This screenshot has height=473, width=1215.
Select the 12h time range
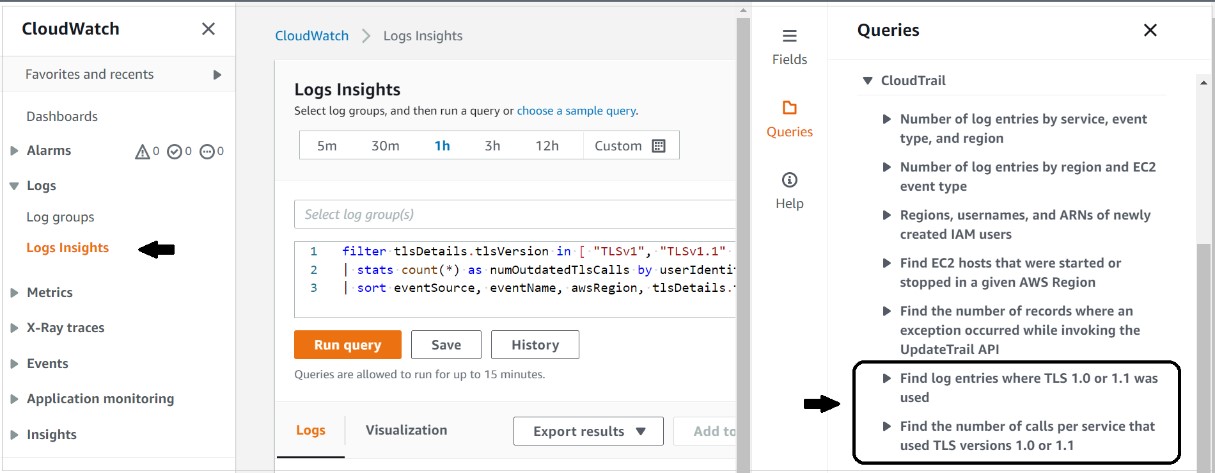tap(546, 146)
